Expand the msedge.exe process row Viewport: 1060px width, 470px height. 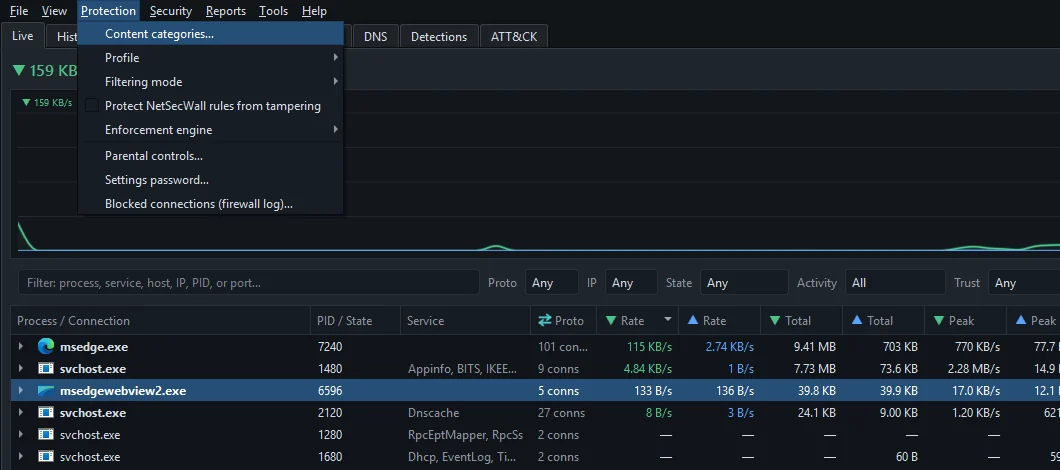(21, 347)
